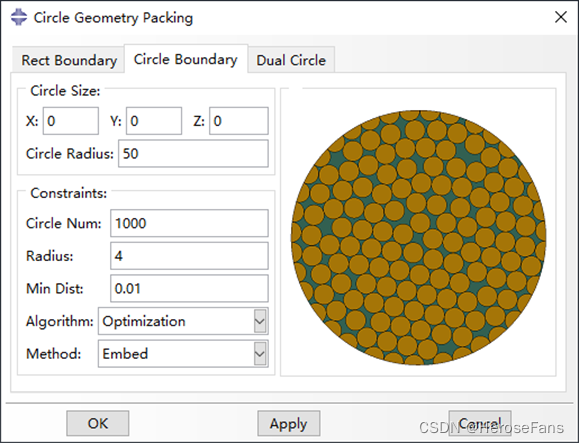Viewport: 579px width, 443px height.
Task: Click the Circle Geometry Packing app icon
Action: coord(19,17)
